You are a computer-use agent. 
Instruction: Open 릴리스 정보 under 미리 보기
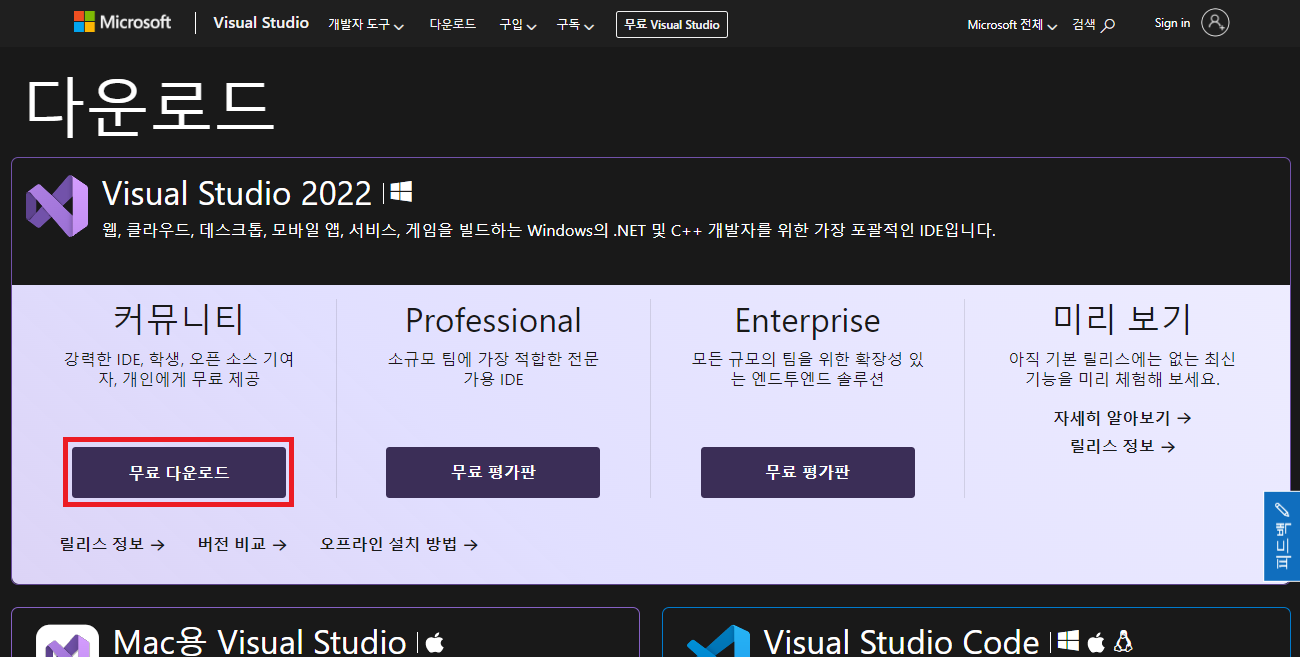coord(1122,446)
